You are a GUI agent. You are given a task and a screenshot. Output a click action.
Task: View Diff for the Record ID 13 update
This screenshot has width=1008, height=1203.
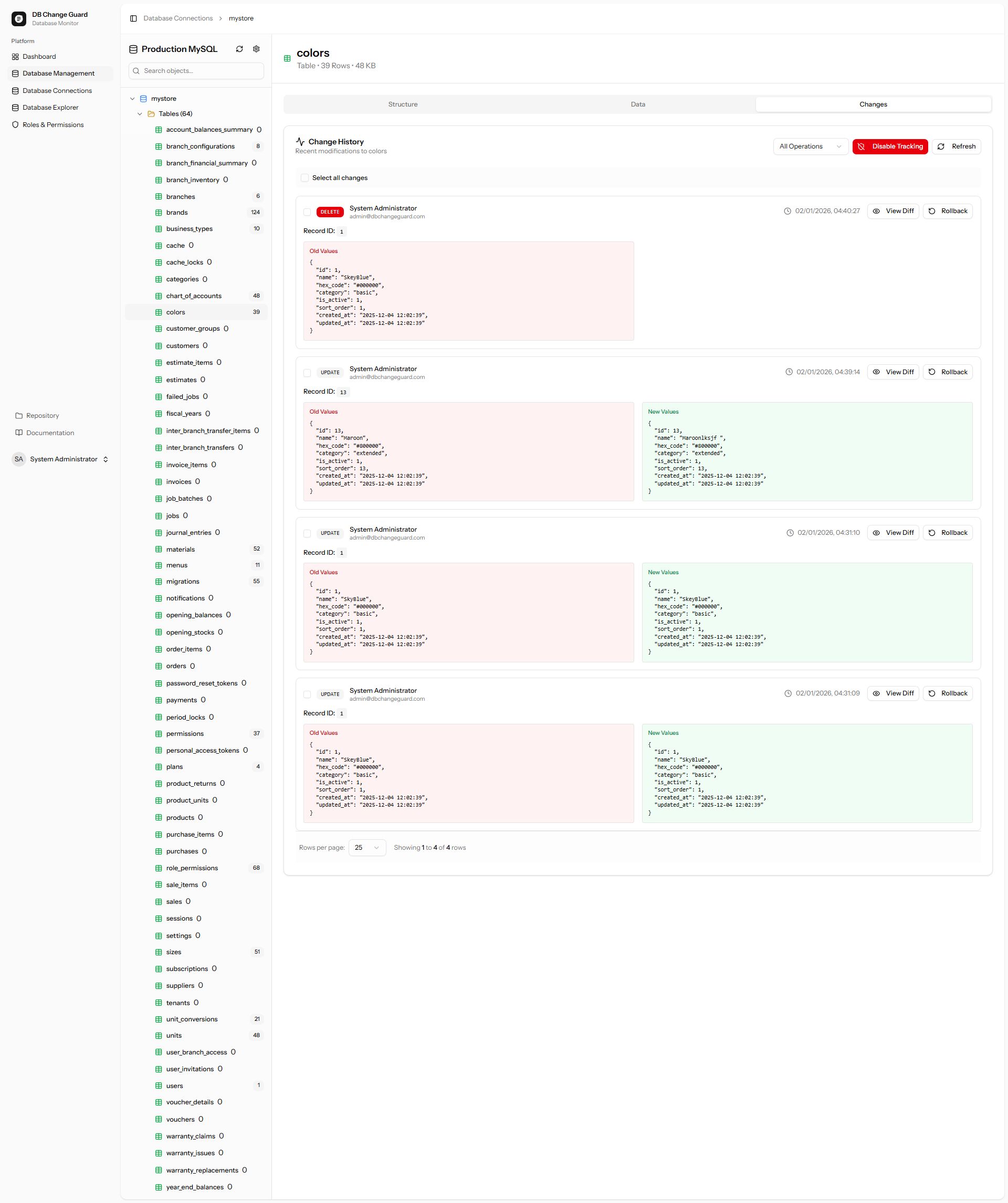(893, 372)
